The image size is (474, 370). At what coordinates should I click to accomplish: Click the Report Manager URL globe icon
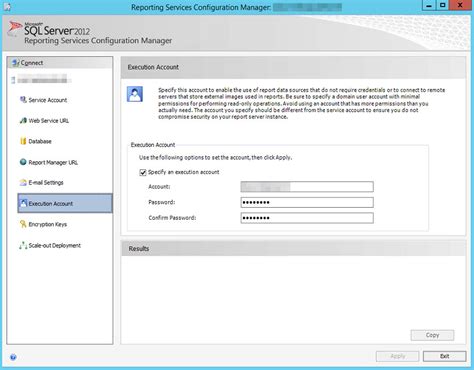23,162
